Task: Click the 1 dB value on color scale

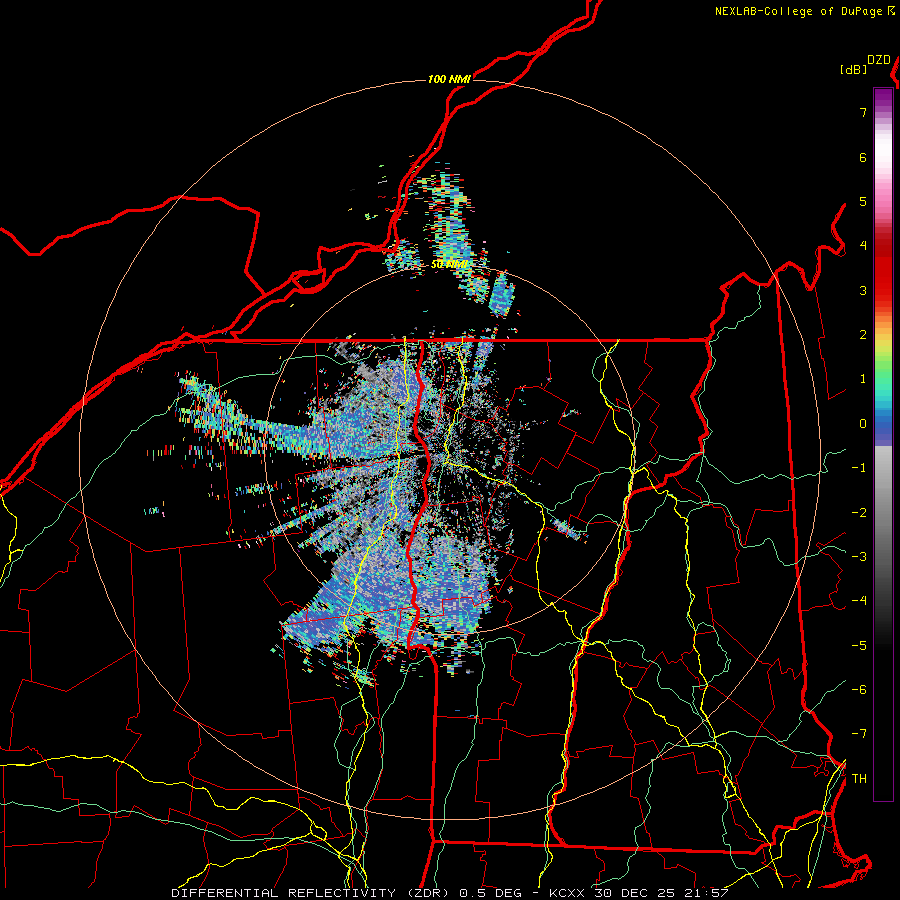Action: pos(863,379)
